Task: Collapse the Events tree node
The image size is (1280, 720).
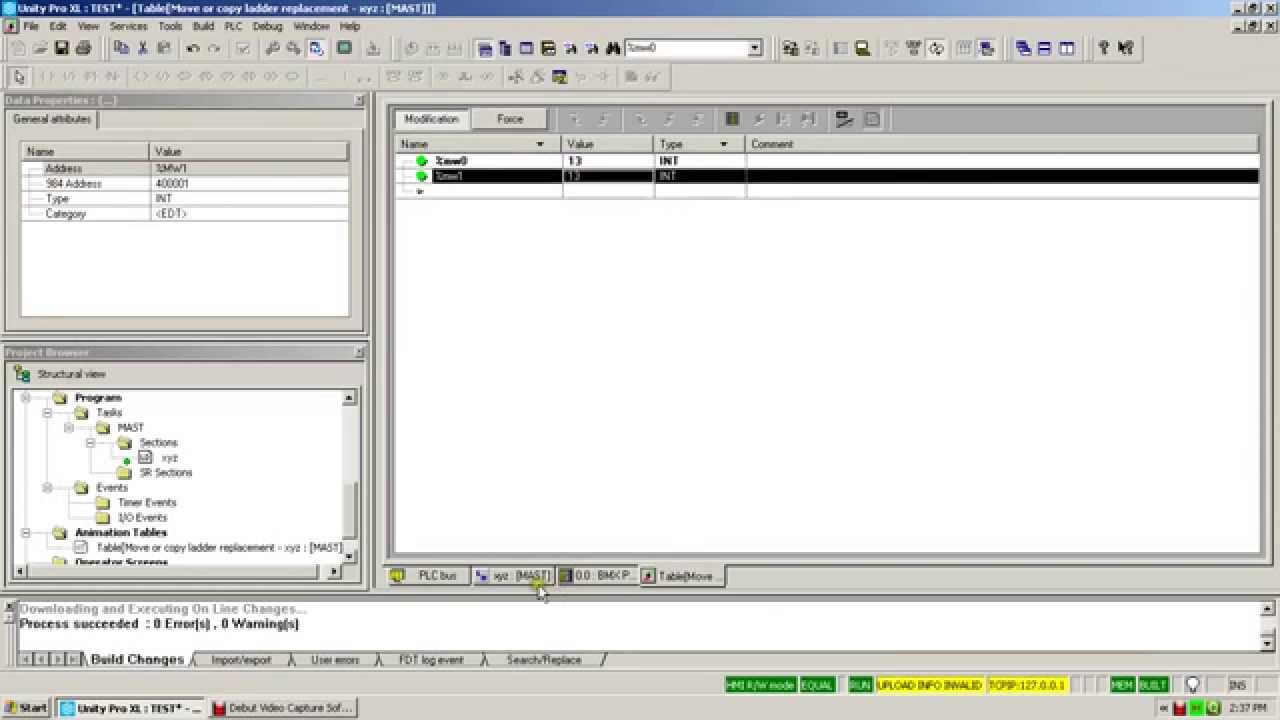Action: pos(47,487)
